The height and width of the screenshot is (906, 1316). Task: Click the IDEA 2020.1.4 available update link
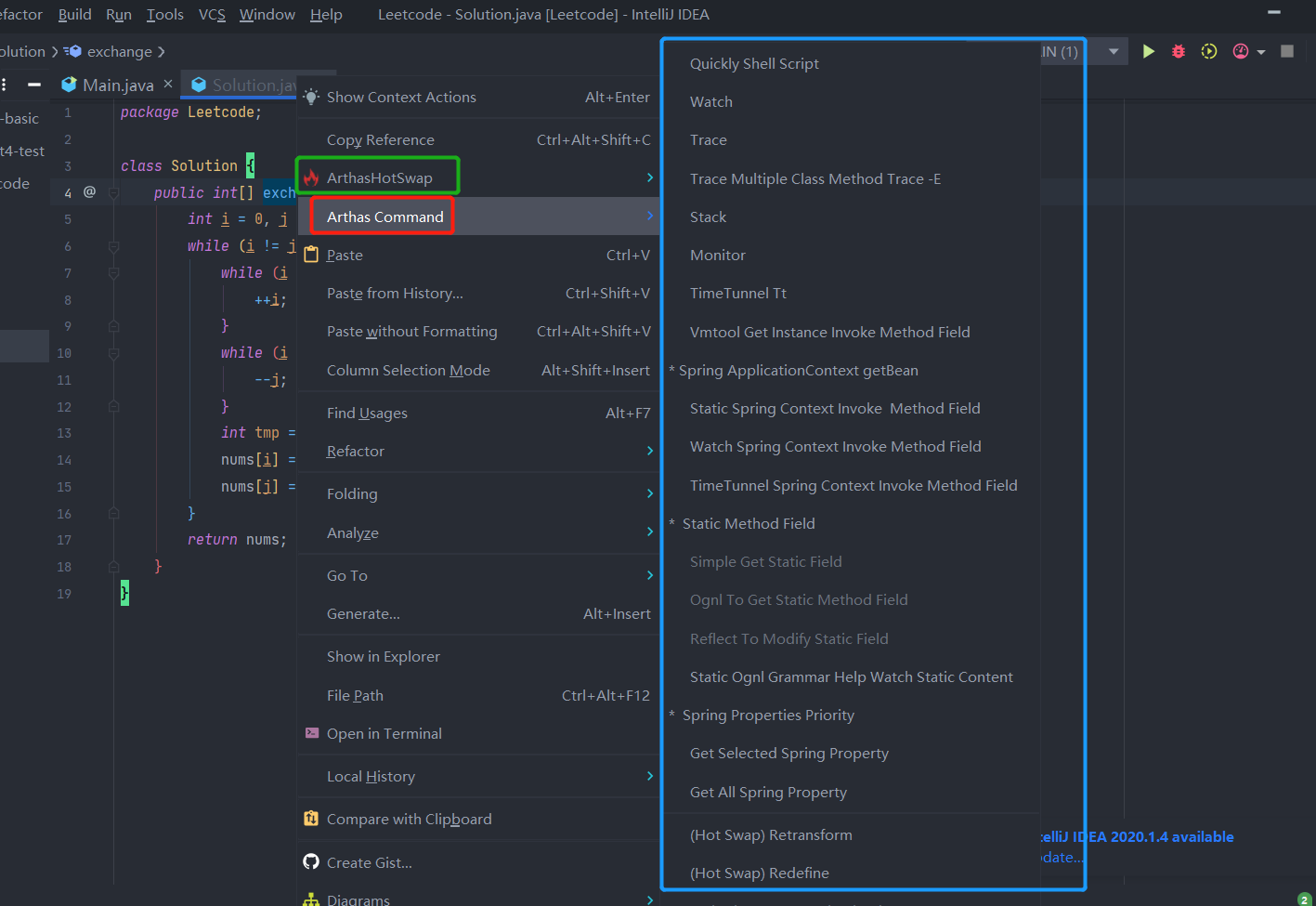[x=1137, y=836]
